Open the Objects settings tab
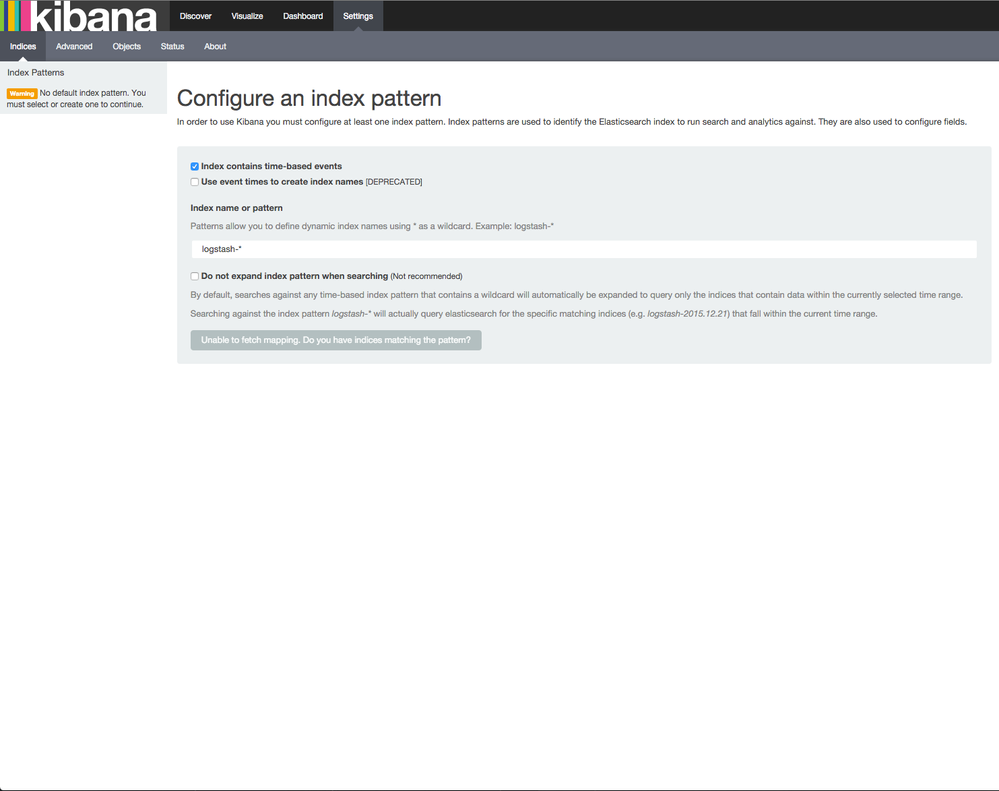 click(126, 46)
